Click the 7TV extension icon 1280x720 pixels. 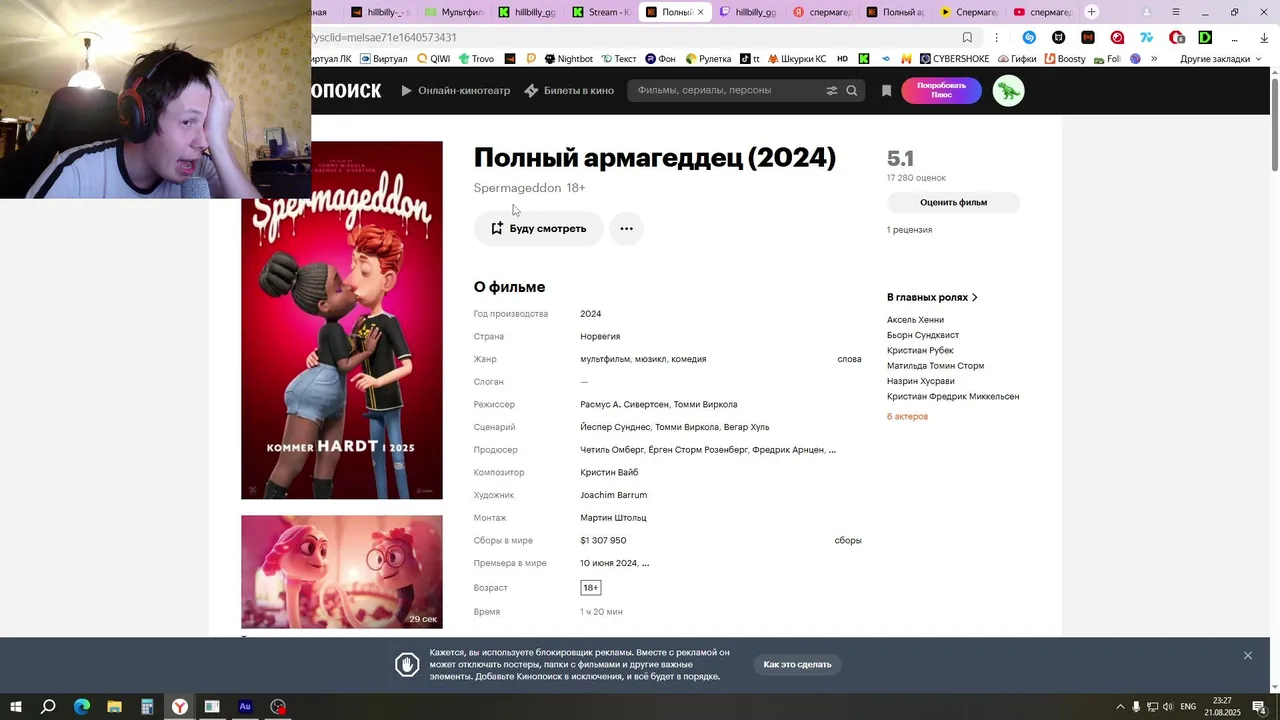pos(1147,38)
